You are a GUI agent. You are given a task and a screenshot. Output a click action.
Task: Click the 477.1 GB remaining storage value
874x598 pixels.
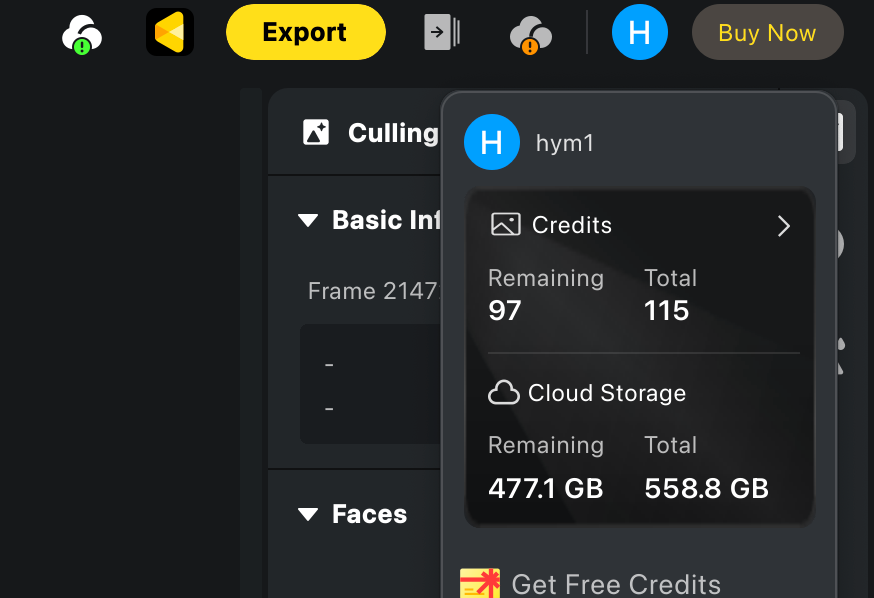click(545, 488)
